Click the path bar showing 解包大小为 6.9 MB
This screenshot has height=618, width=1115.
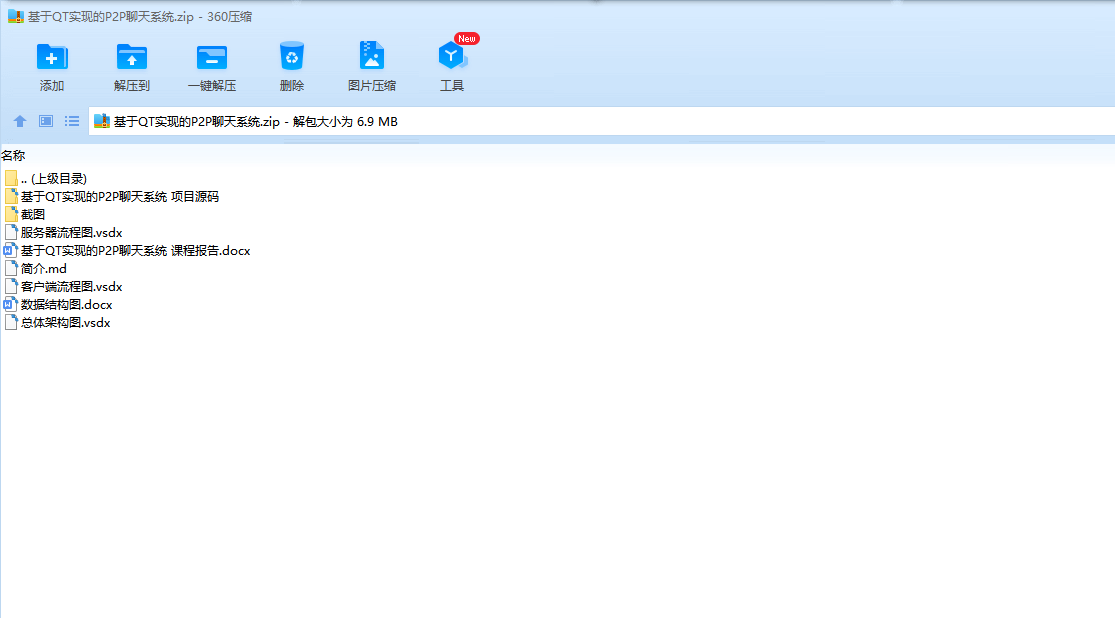tap(602, 122)
